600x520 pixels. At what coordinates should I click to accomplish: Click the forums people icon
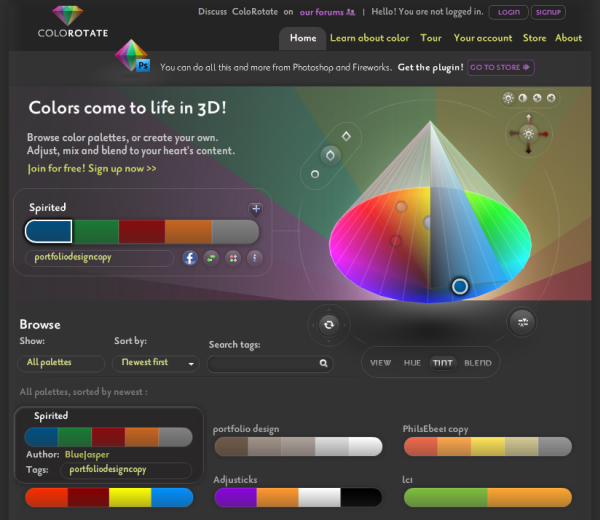pos(350,12)
